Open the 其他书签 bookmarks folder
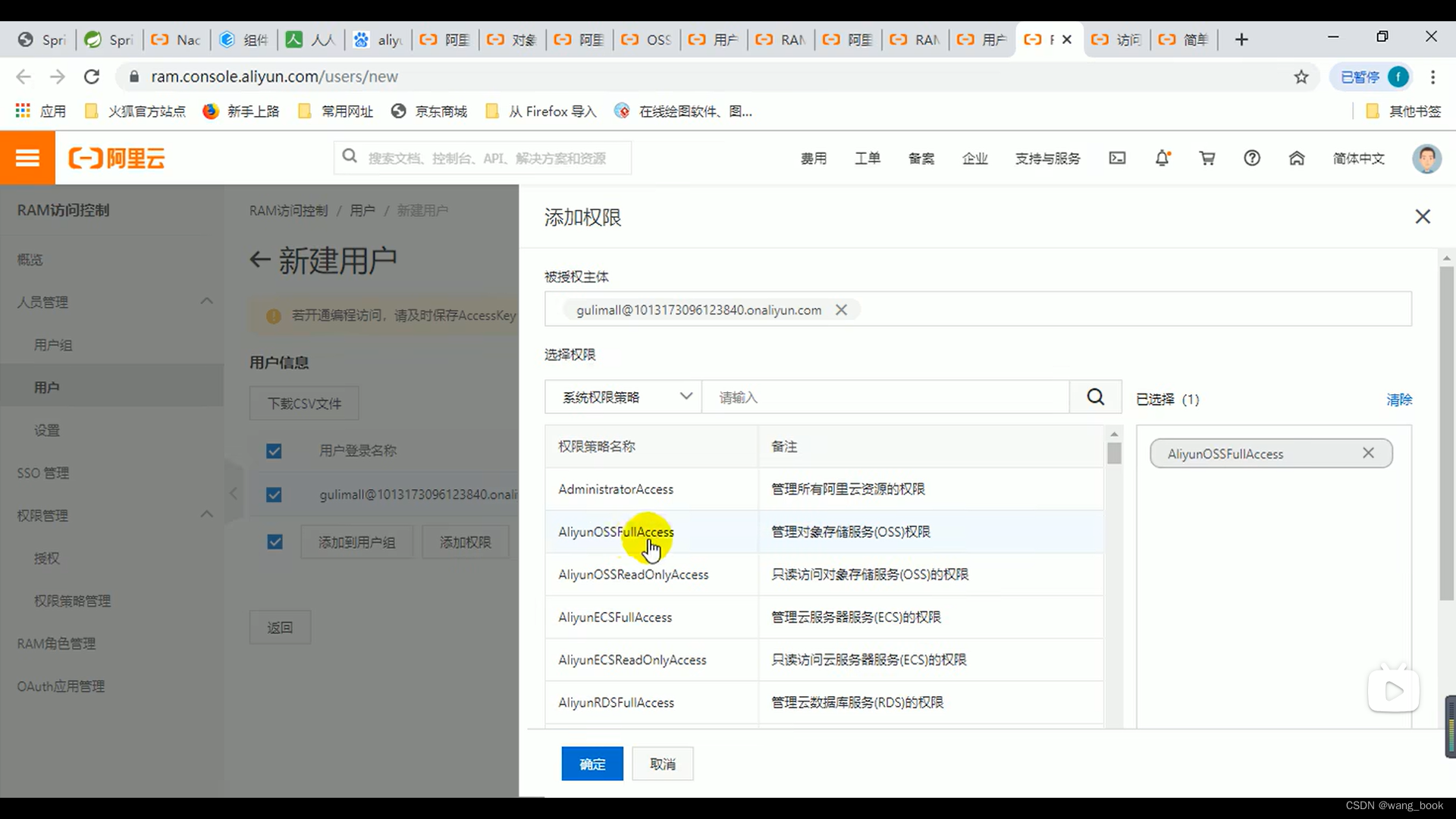The height and width of the screenshot is (819, 1456). (1404, 111)
